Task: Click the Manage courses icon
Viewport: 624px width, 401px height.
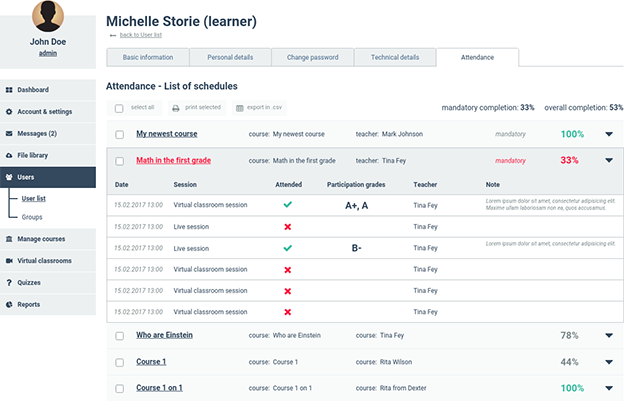Action: (x=9, y=239)
